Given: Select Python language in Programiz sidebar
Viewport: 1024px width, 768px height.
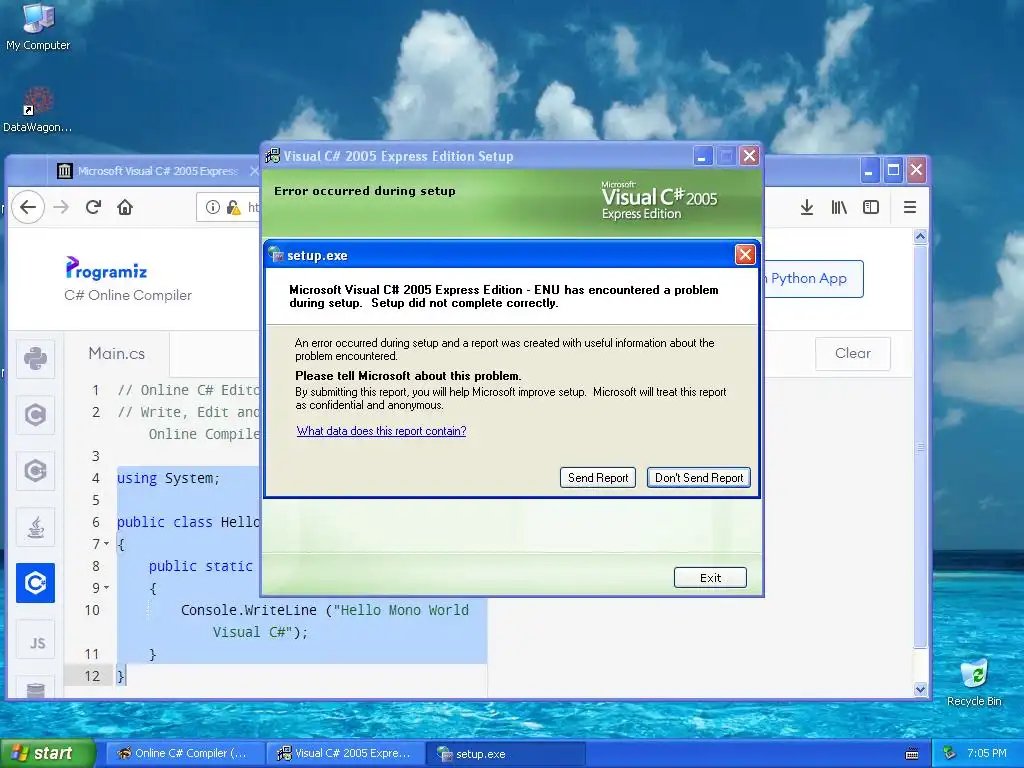Looking at the screenshot, I should (35, 359).
